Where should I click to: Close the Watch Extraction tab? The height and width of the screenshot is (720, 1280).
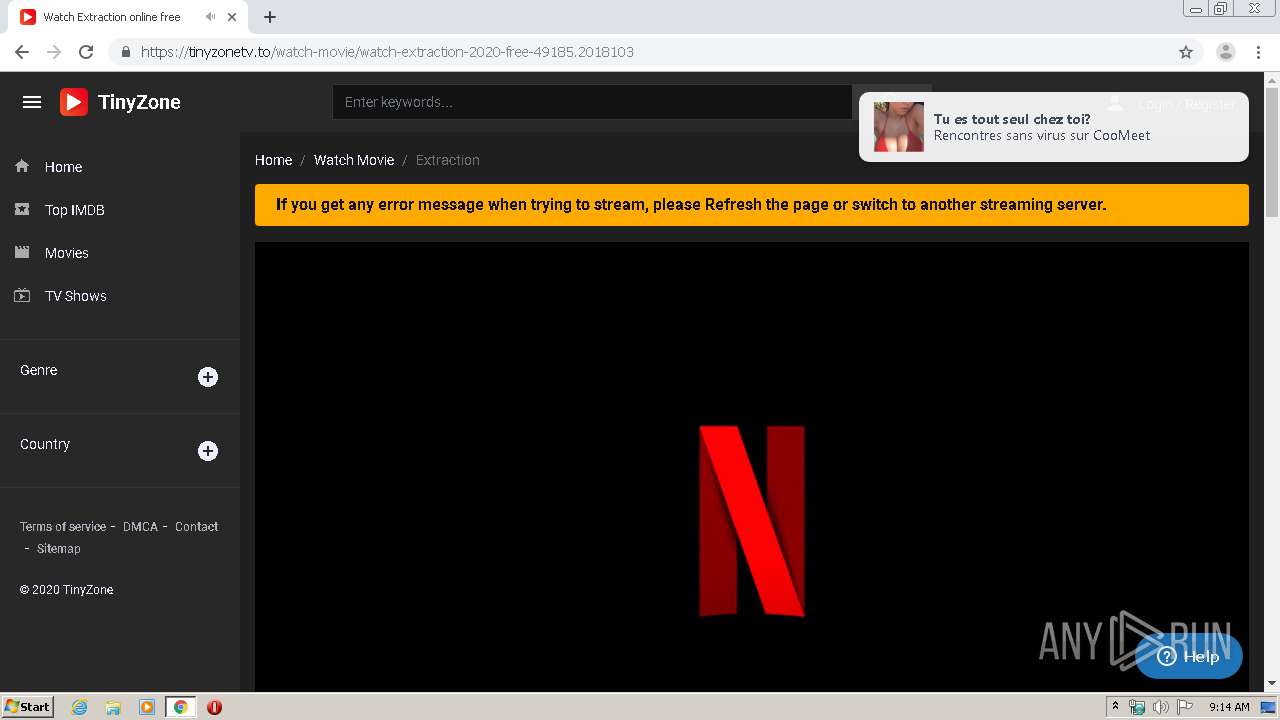point(232,17)
